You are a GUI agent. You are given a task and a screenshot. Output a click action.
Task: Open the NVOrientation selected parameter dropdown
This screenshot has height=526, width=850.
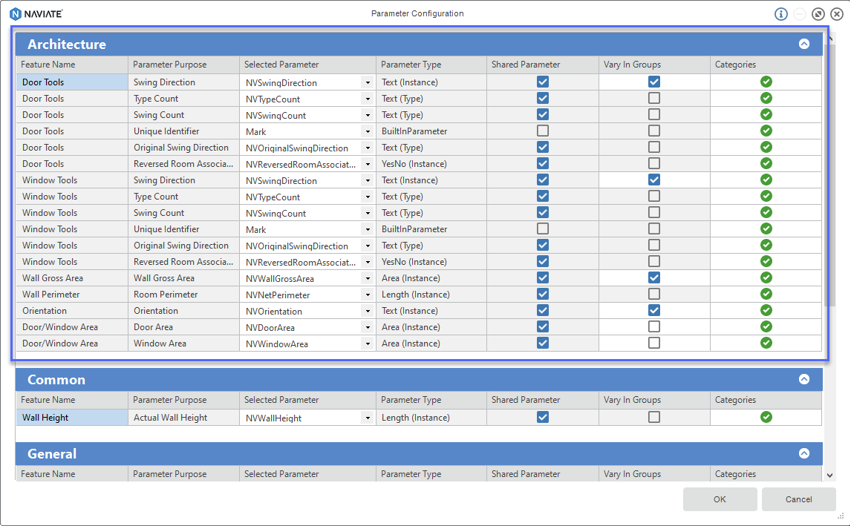[367, 311]
